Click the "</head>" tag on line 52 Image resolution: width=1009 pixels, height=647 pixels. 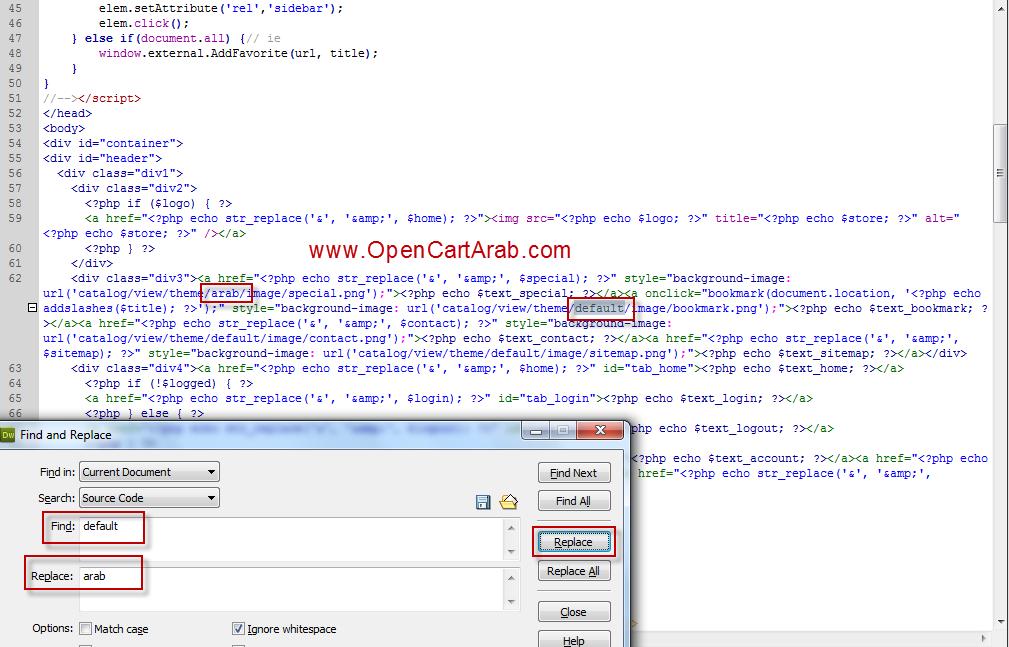click(x=68, y=113)
